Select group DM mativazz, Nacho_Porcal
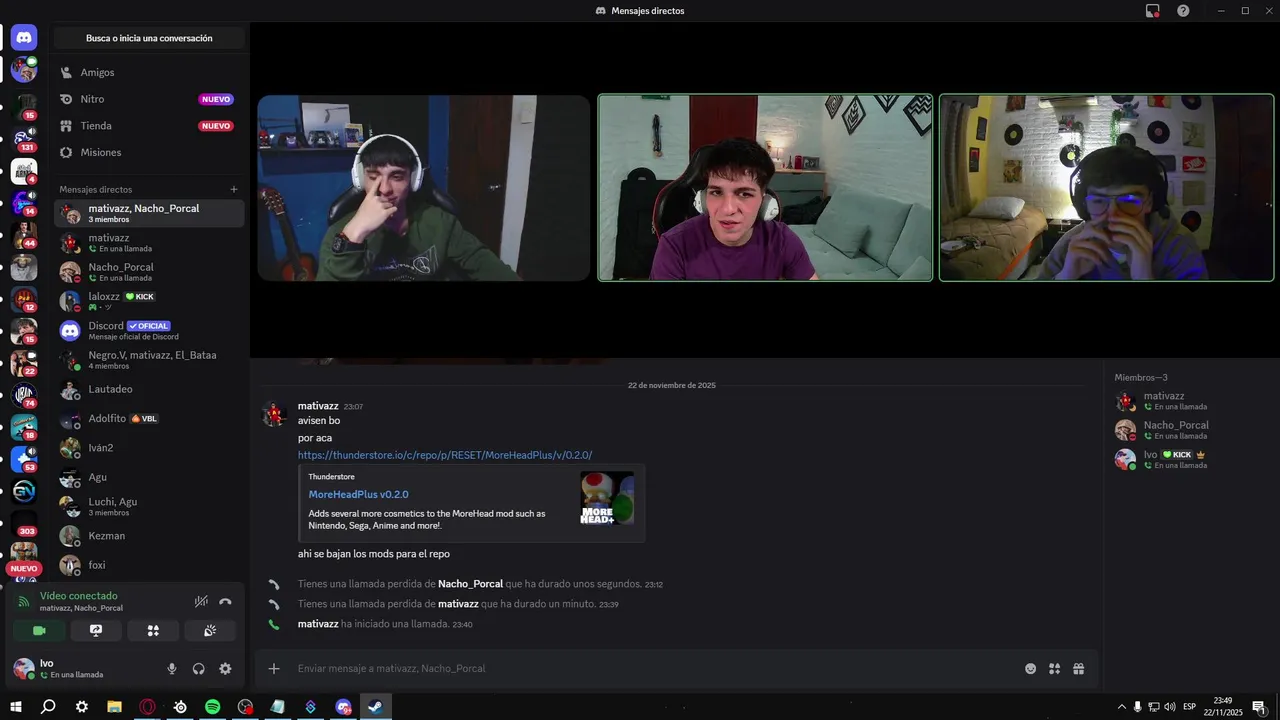1280x720 pixels. (149, 213)
